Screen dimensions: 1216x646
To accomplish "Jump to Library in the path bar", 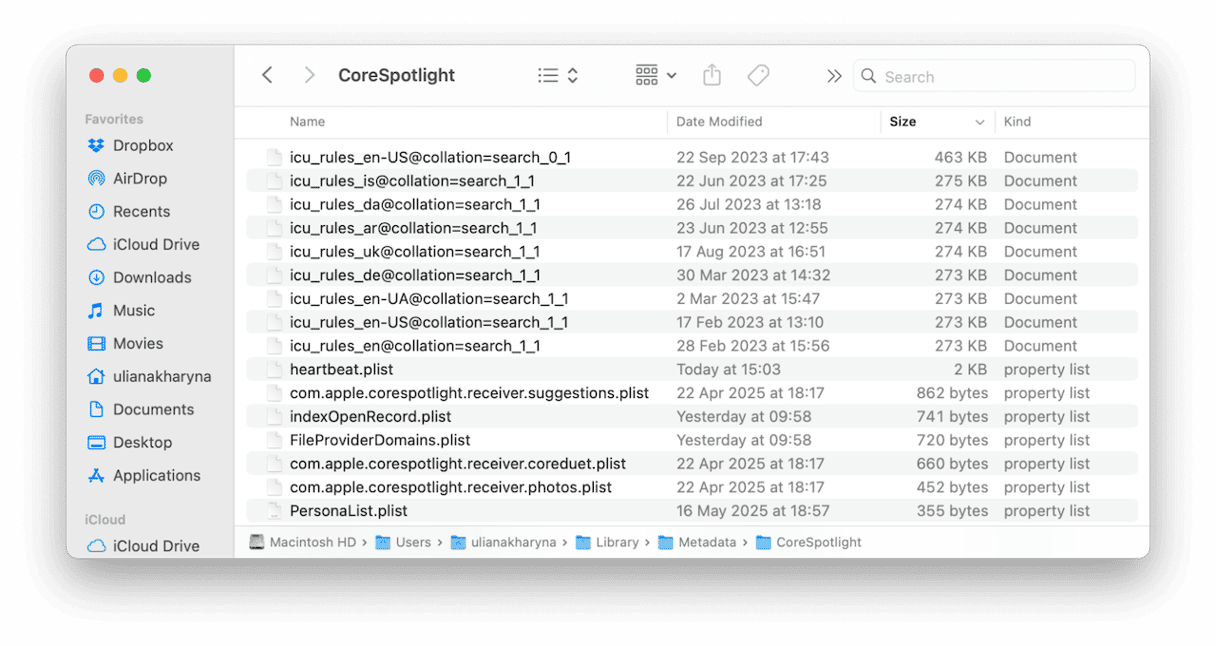I will click(616, 542).
